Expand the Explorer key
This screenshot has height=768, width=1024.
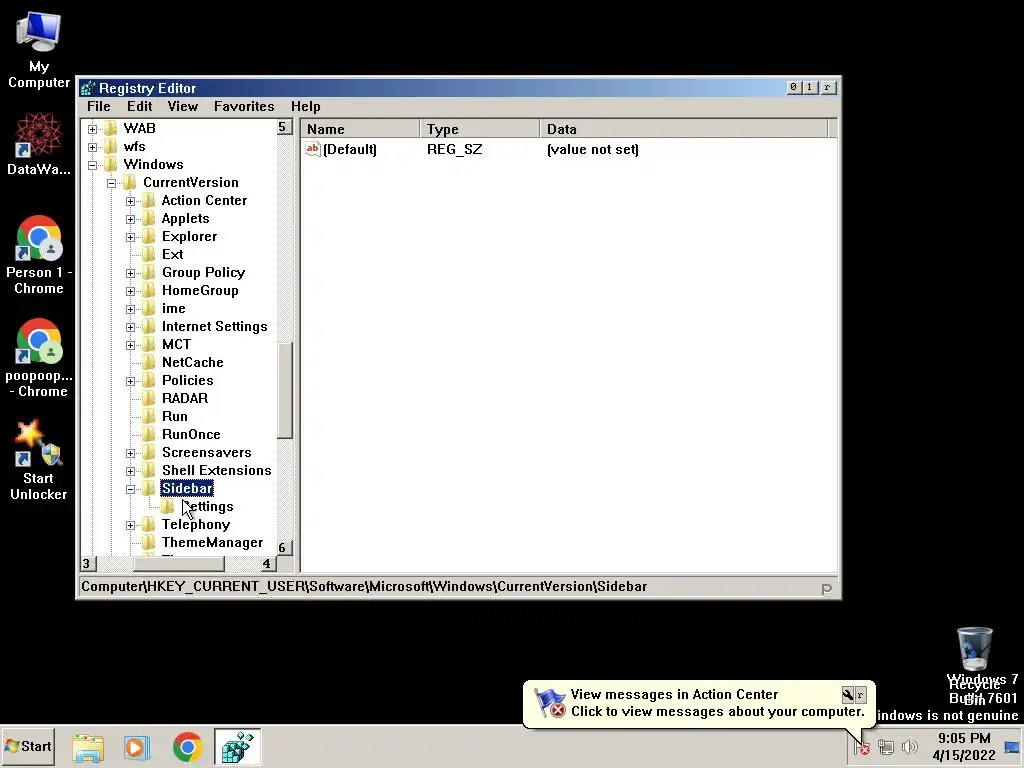tap(131, 237)
